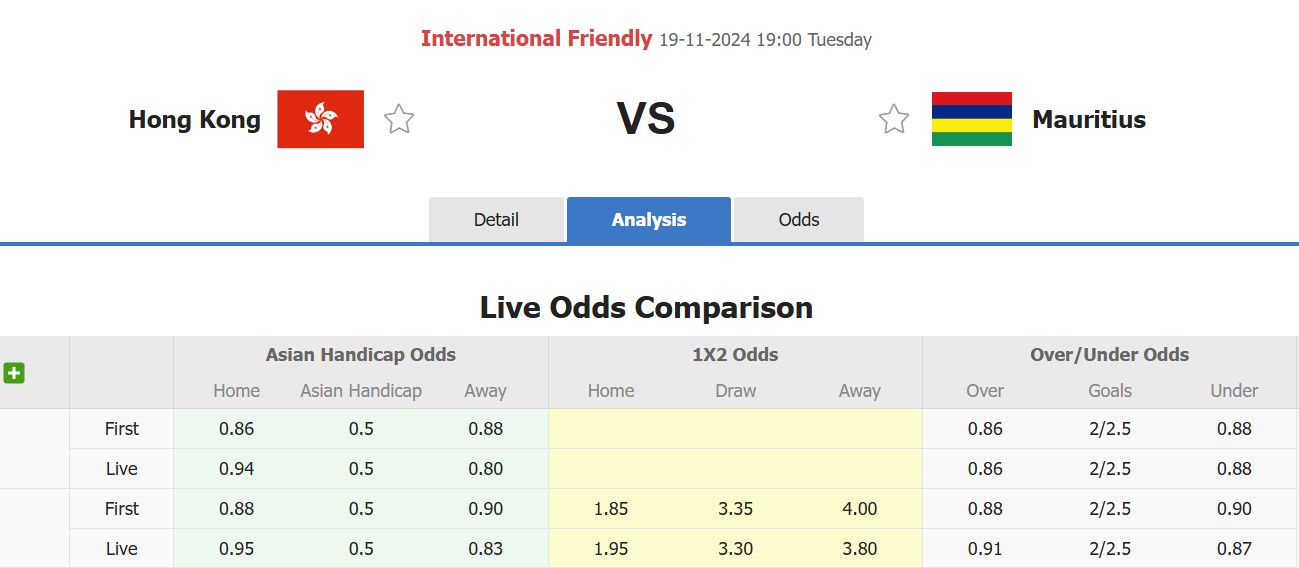Click the 0.94 live home handicap odds
The height and width of the screenshot is (568, 1299).
click(237, 469)
